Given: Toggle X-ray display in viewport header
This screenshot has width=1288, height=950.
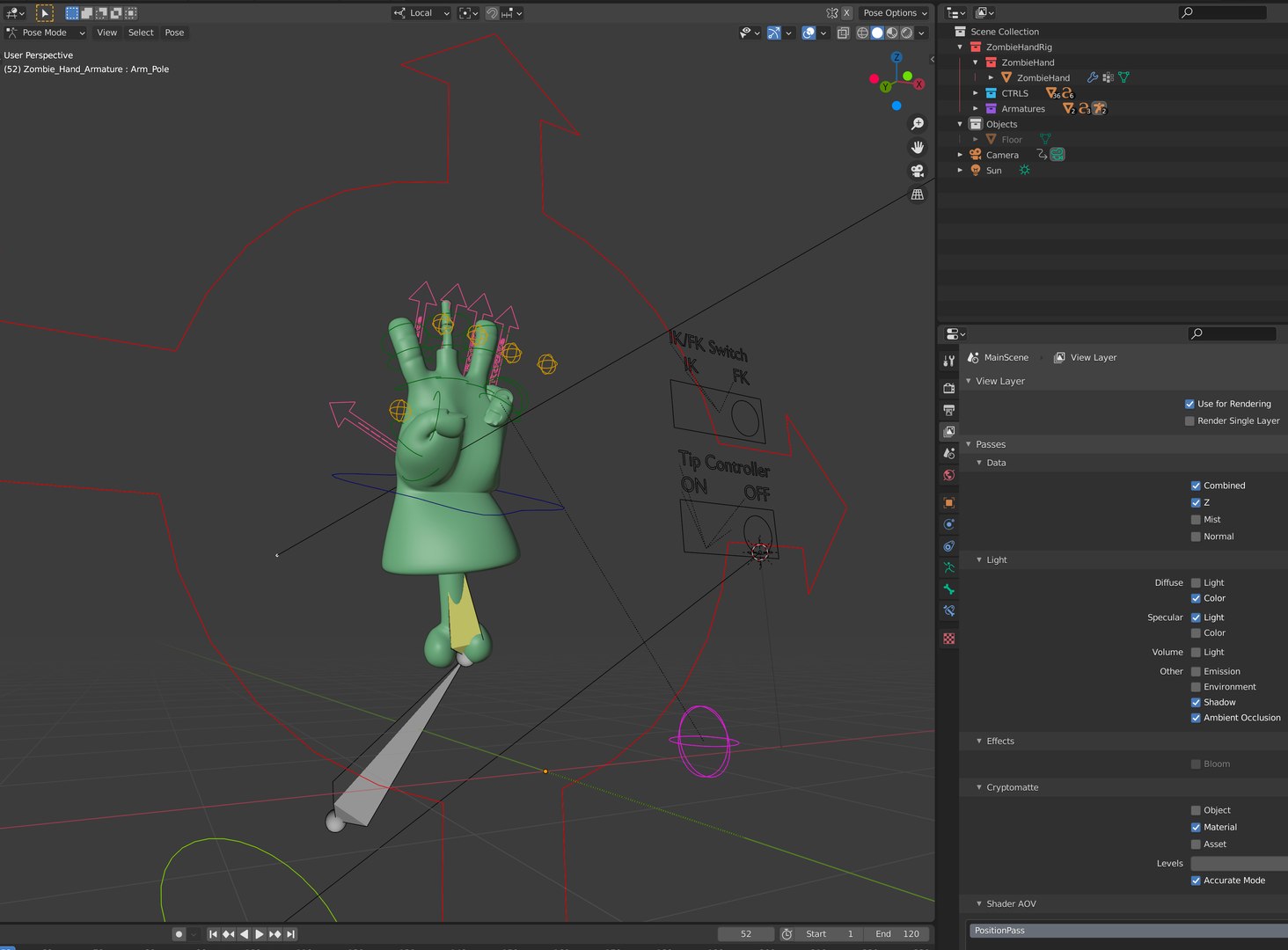Looking at the screenshot, I should click(843, 33).
